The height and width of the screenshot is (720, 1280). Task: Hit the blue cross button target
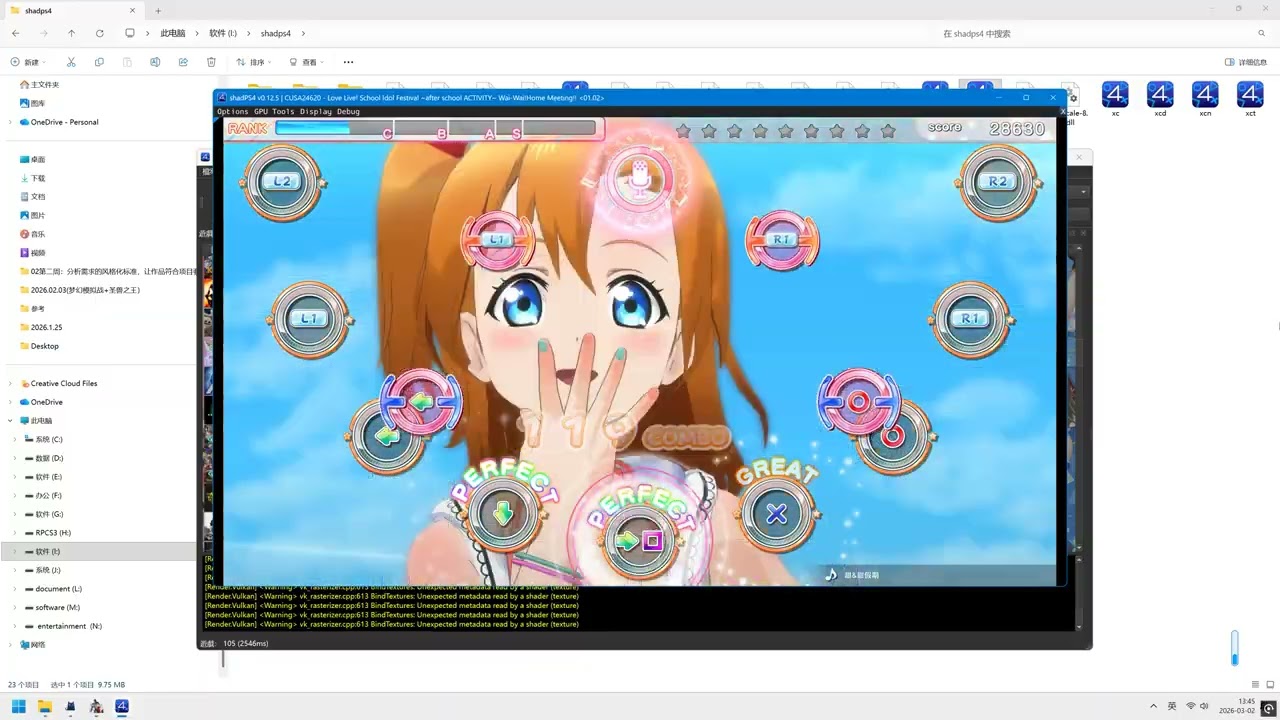pos(776,514)
